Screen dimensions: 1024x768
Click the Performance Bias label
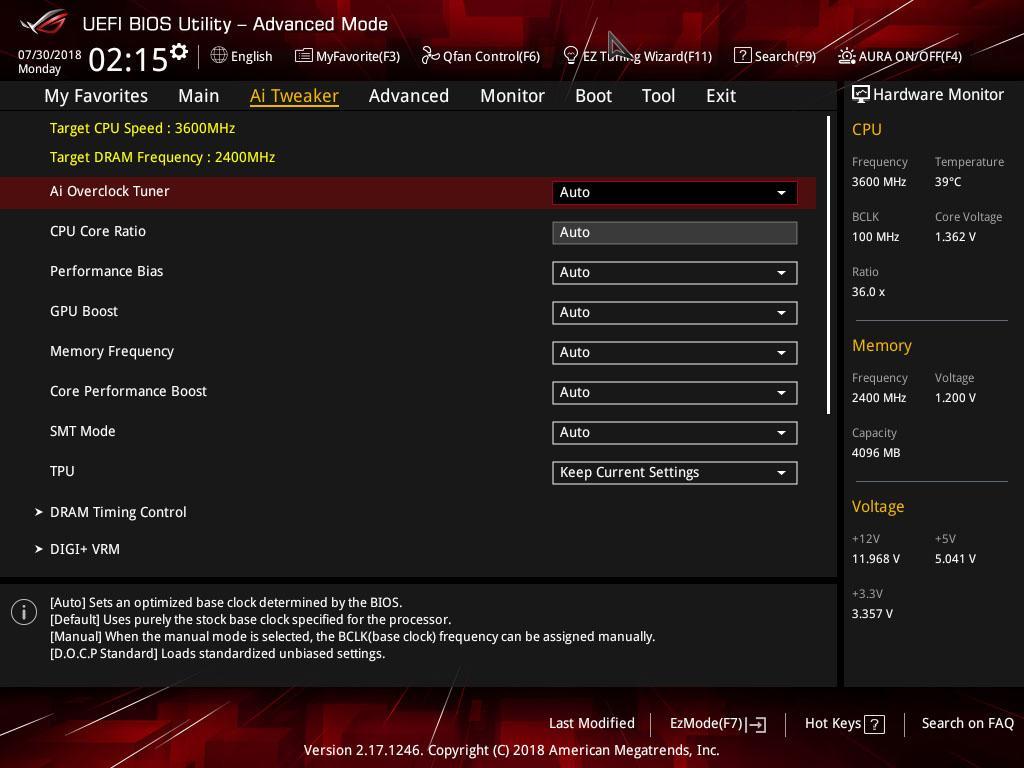click(106, 271)
